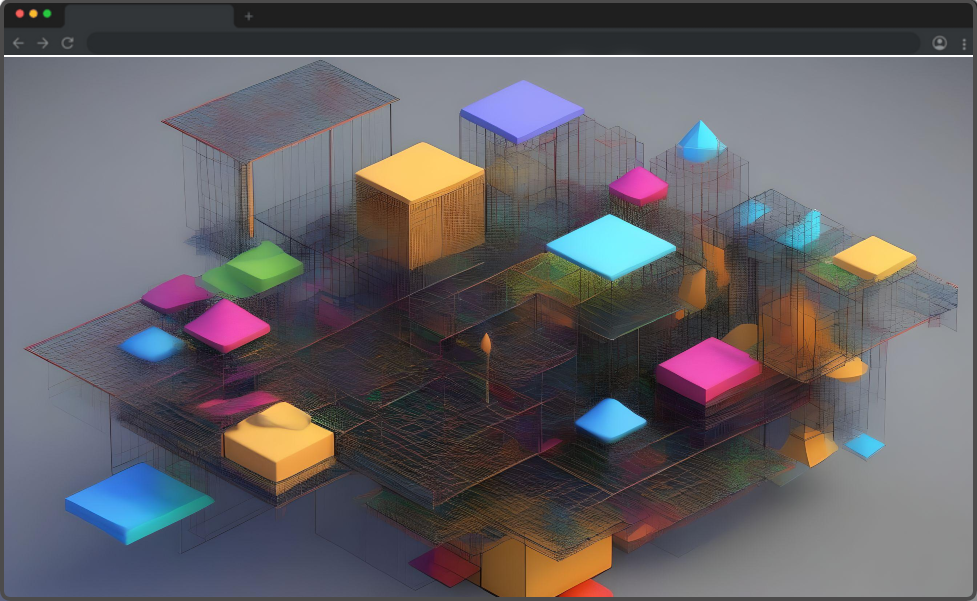This screenshot has width=977, height=601.
Task: Select the large orange cube
Action: pyautogui.click(x=420, y=200)
